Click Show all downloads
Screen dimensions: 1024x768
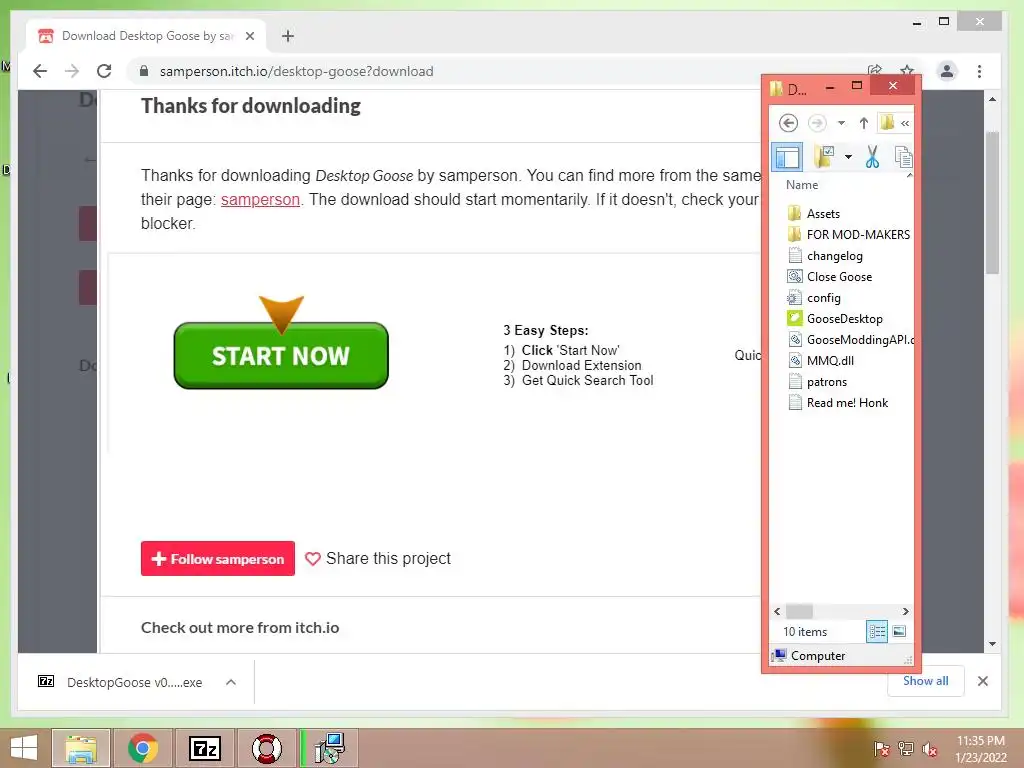[x=925, y=680]
